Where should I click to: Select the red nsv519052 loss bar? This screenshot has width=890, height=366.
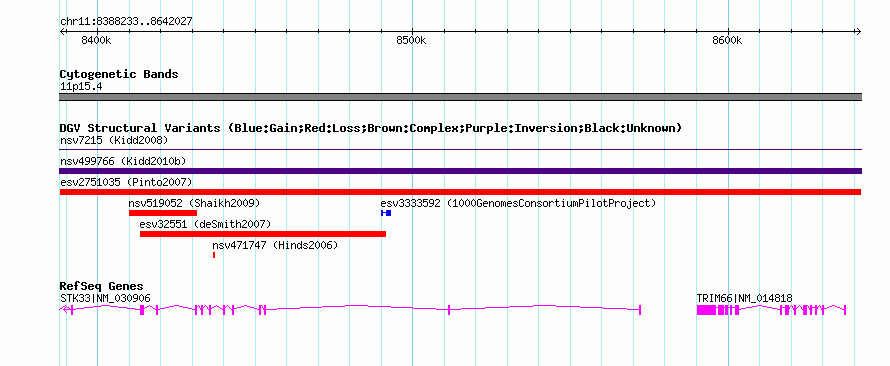pos(163,213)
